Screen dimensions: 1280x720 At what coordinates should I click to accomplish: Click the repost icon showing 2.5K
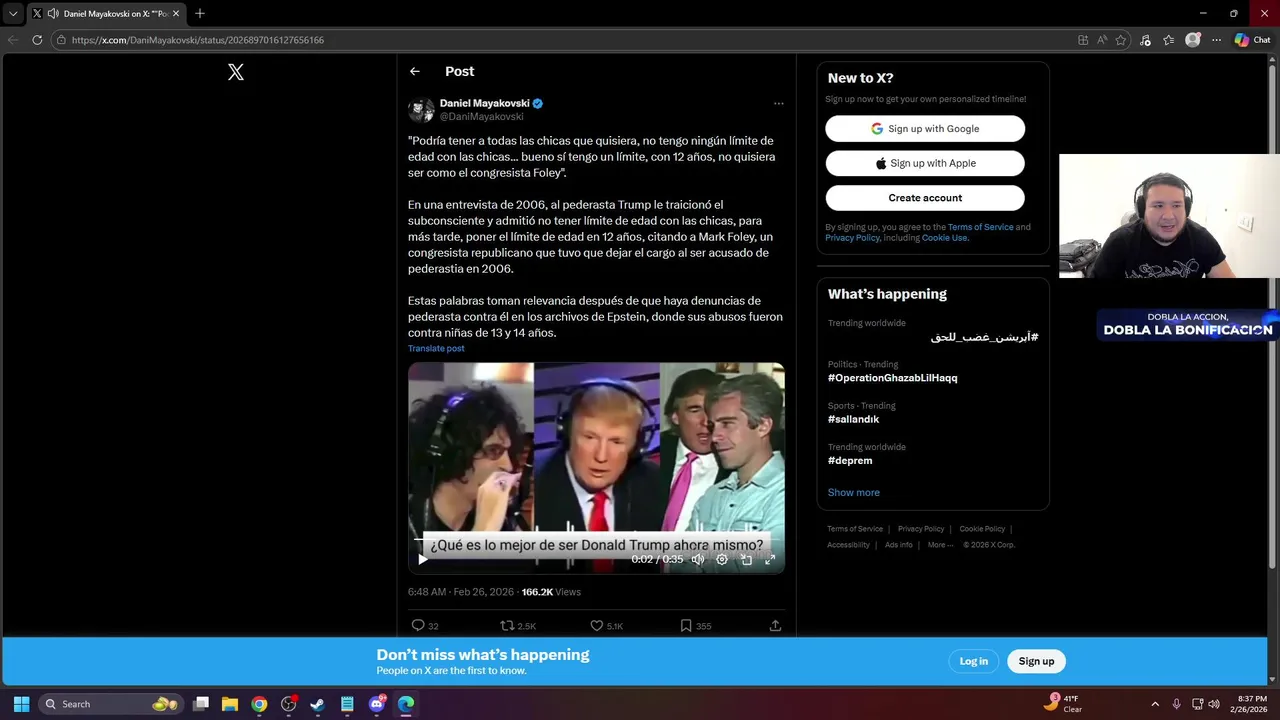tap(518, 626)
